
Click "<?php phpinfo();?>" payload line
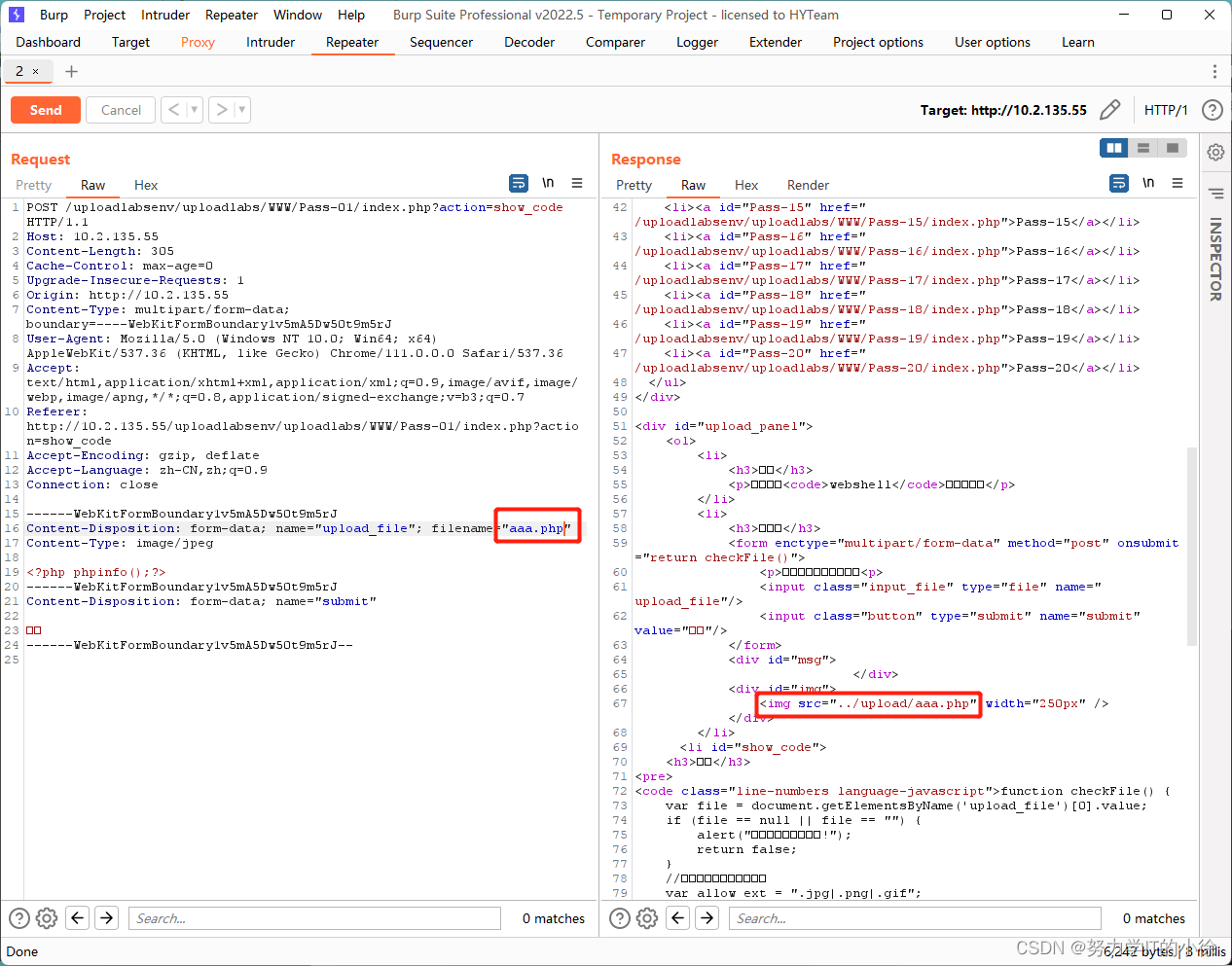96,572
